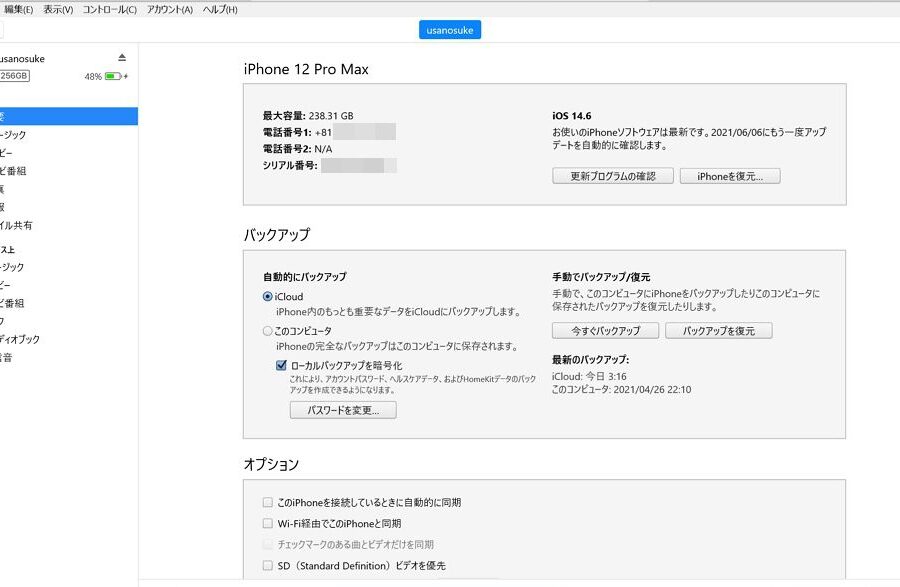The height and width of the screenshot is (587, 900).
Task: Enable SD (Standard Definition) ビデオを優先
Action: [267, 565]
